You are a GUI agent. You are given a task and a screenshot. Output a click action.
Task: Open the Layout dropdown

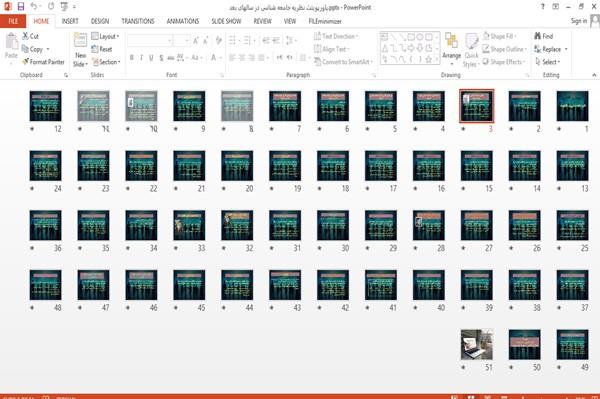(x=105, y=36)
